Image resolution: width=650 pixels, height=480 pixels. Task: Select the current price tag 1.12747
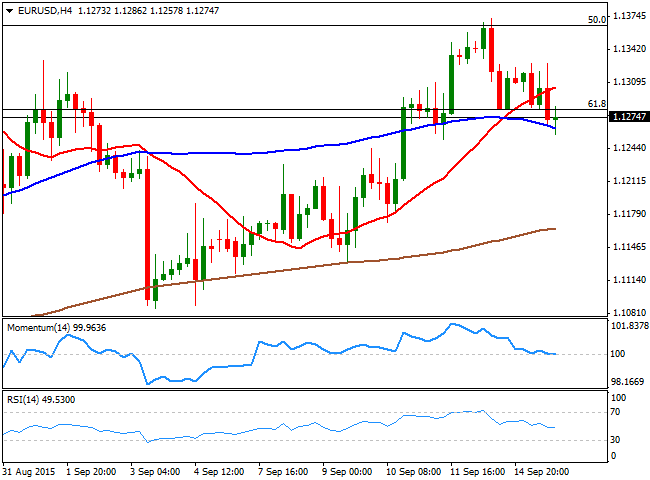629,117
